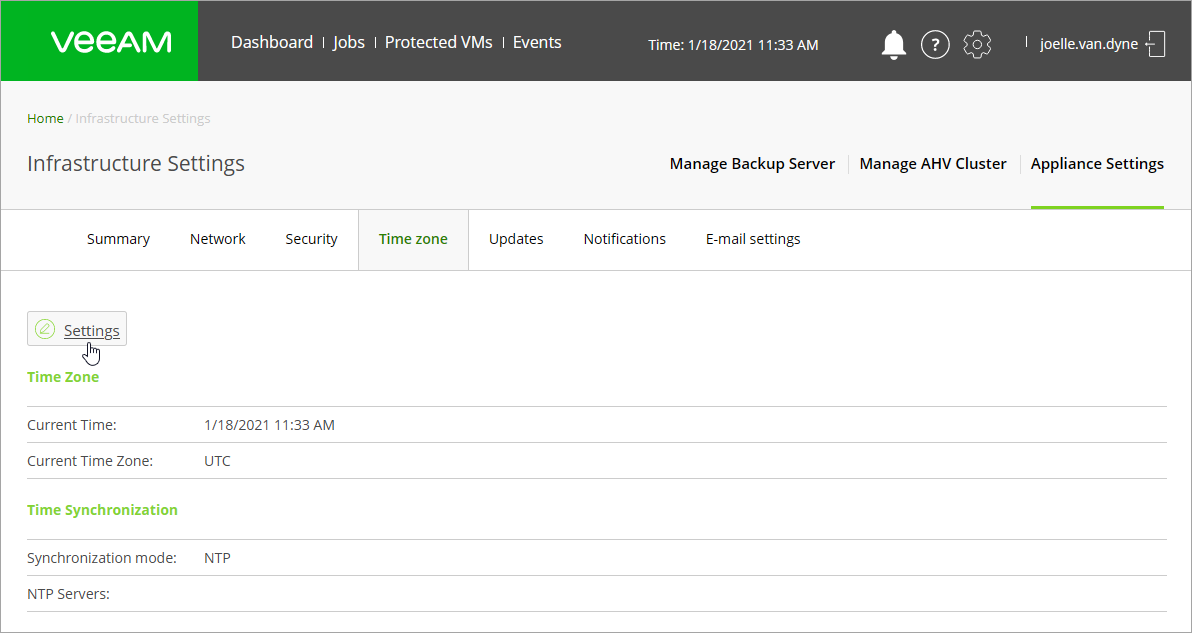
Task: Switch to the Summary tab
Action: click(x=118, y=239)
